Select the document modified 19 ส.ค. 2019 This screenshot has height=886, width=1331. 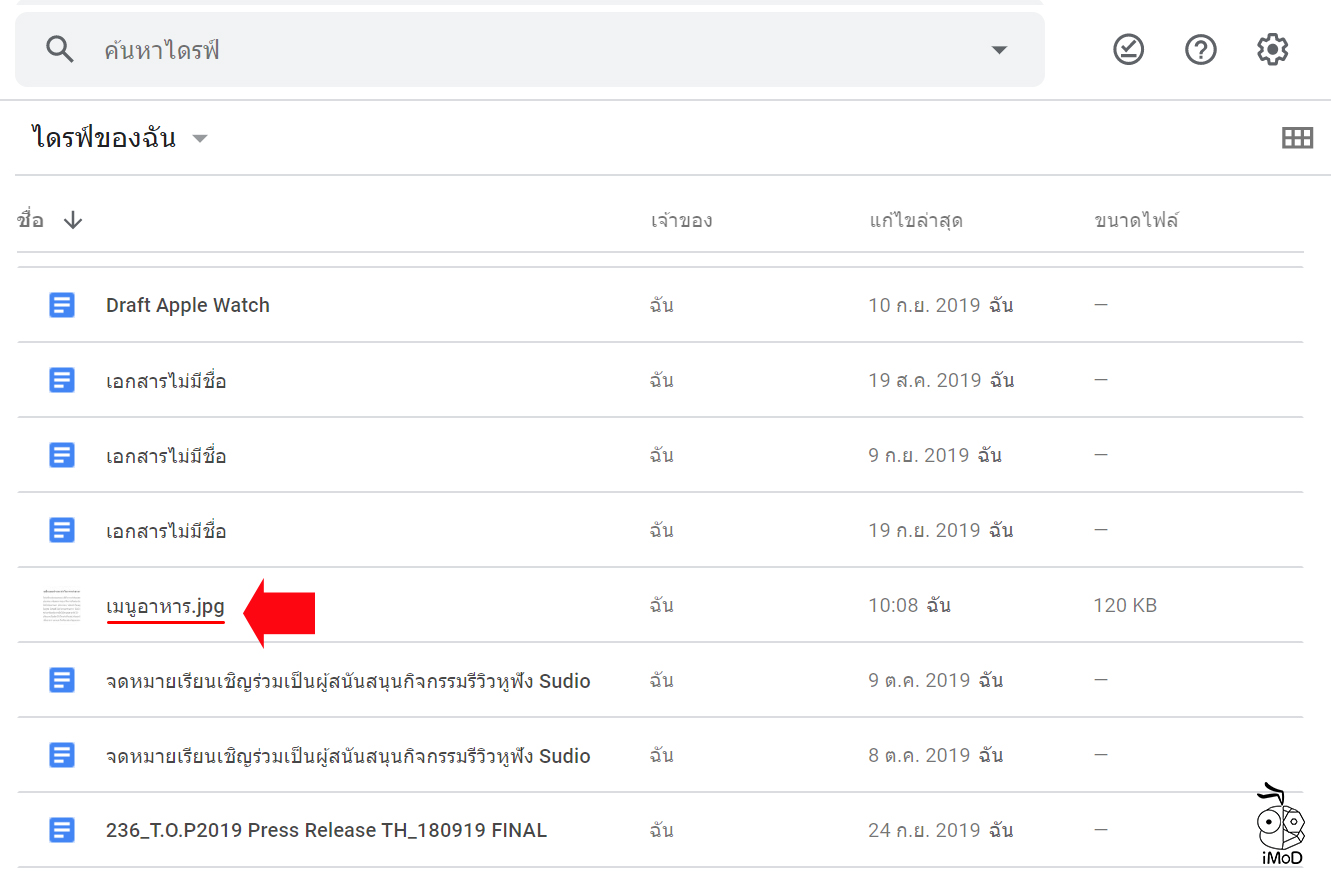(x=166, y=381)
